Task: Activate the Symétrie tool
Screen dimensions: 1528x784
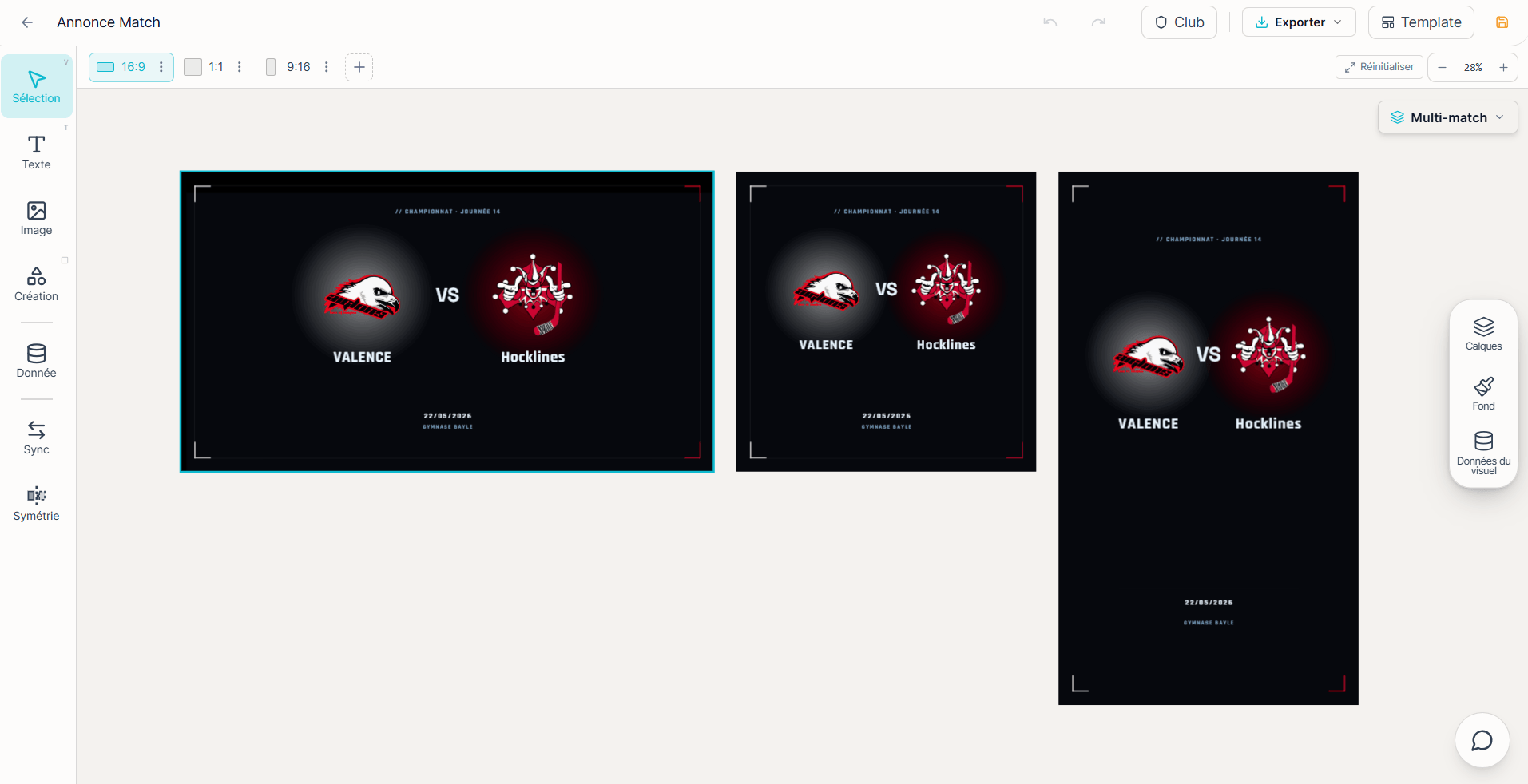Action: [x=37, y=504]
